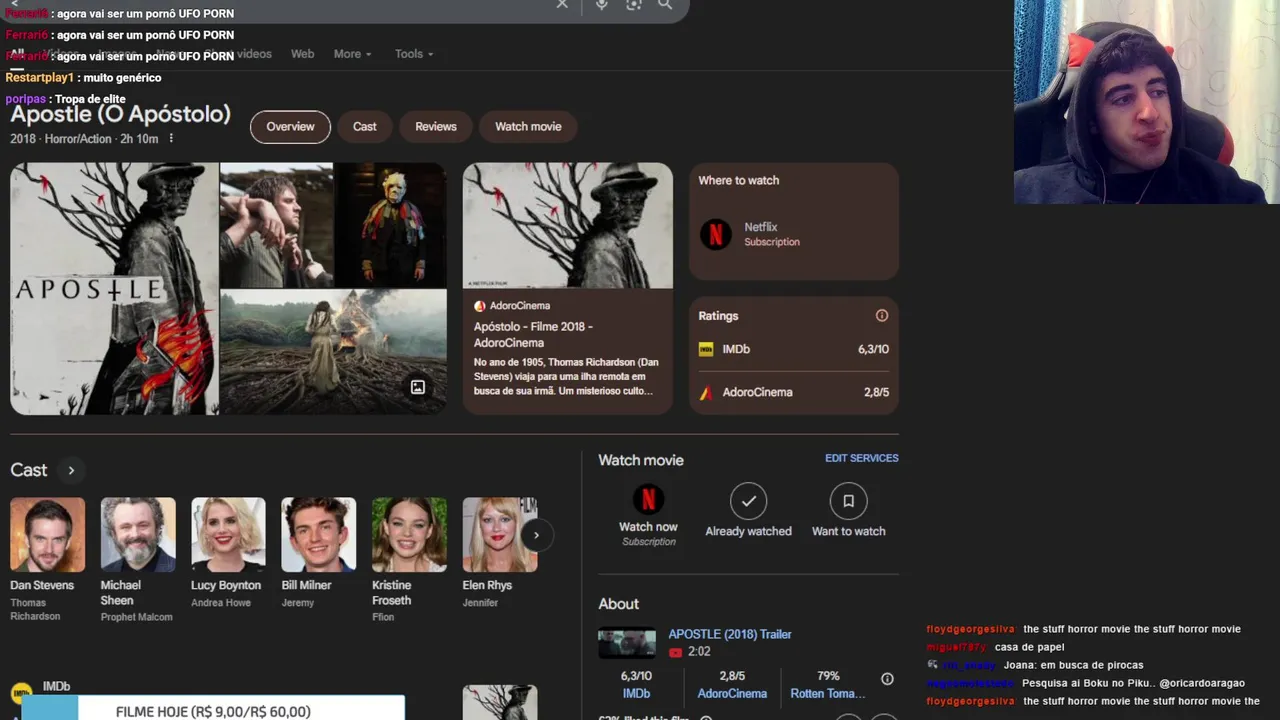This screenshot has height=720, width=1280.
Task: Expand the More search filters dropdown
Action: coord(352,54)
